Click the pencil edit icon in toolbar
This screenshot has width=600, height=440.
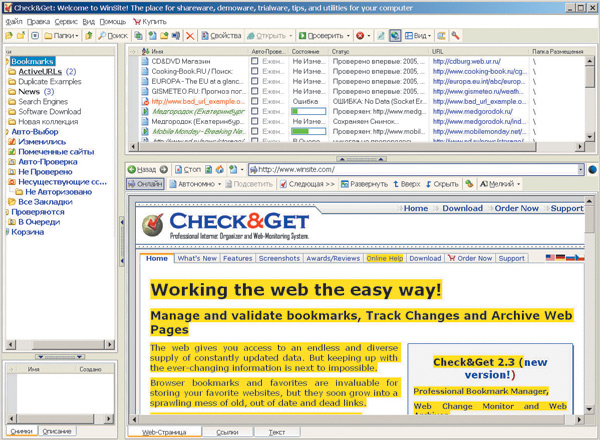(381, 36)
